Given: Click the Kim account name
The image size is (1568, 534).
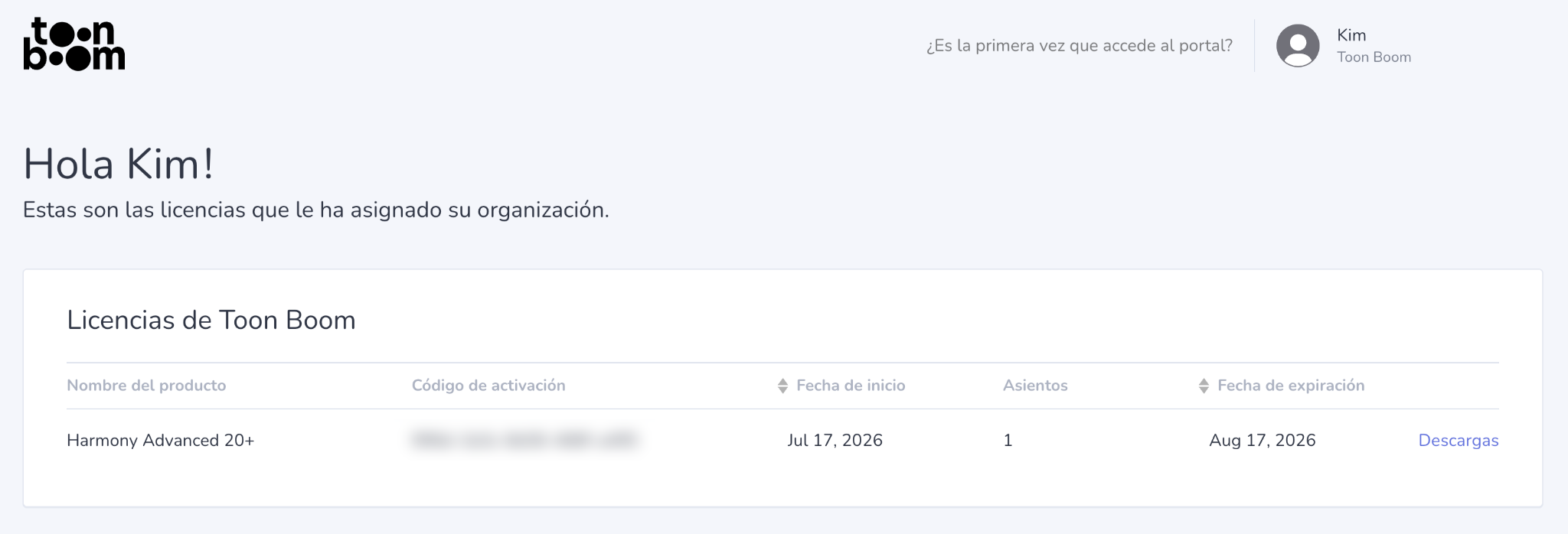Looking at the screenshot, I should coord(1351,35).
